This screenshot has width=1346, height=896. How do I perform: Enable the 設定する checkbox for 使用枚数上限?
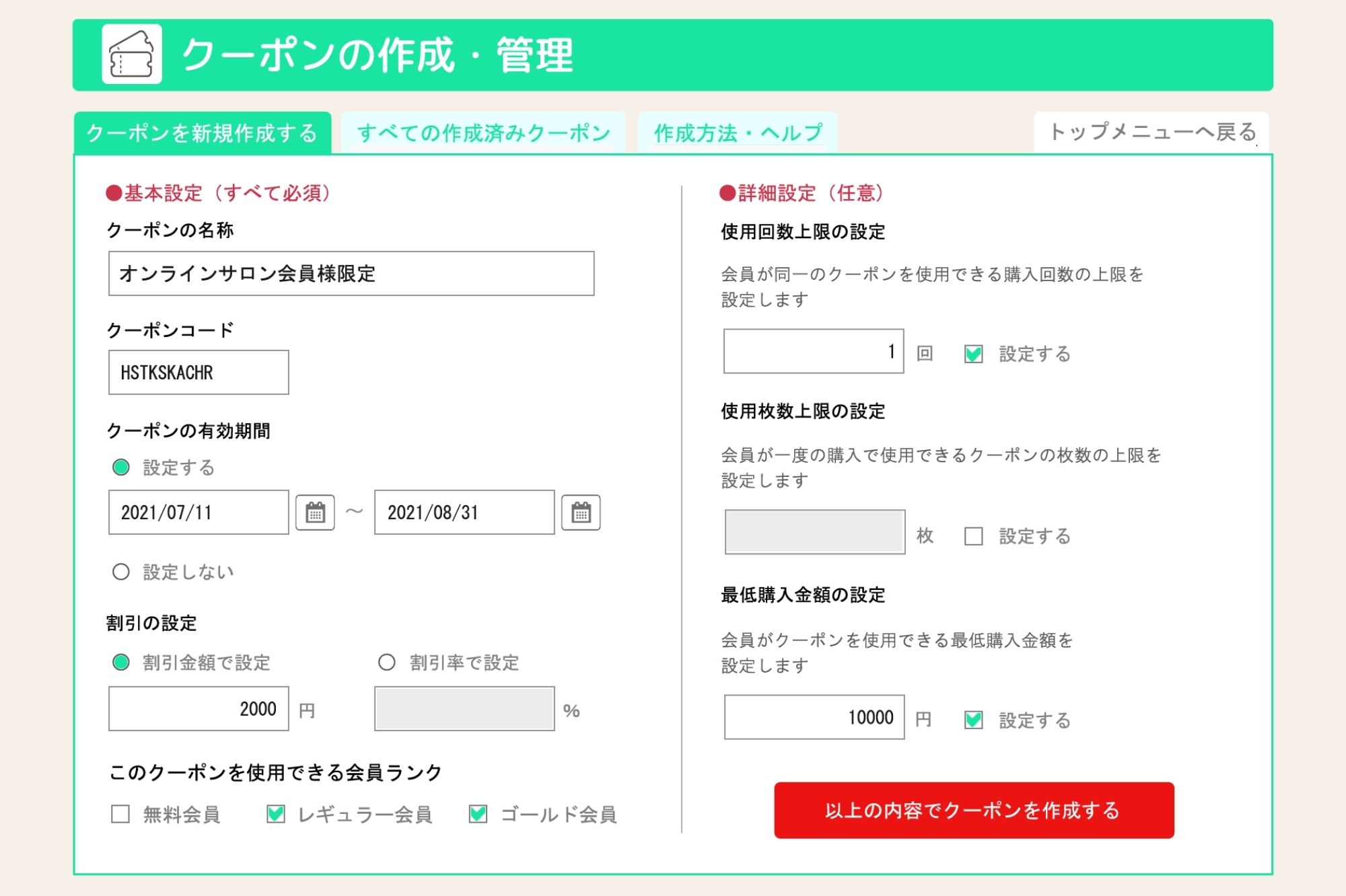pos(973,536)
